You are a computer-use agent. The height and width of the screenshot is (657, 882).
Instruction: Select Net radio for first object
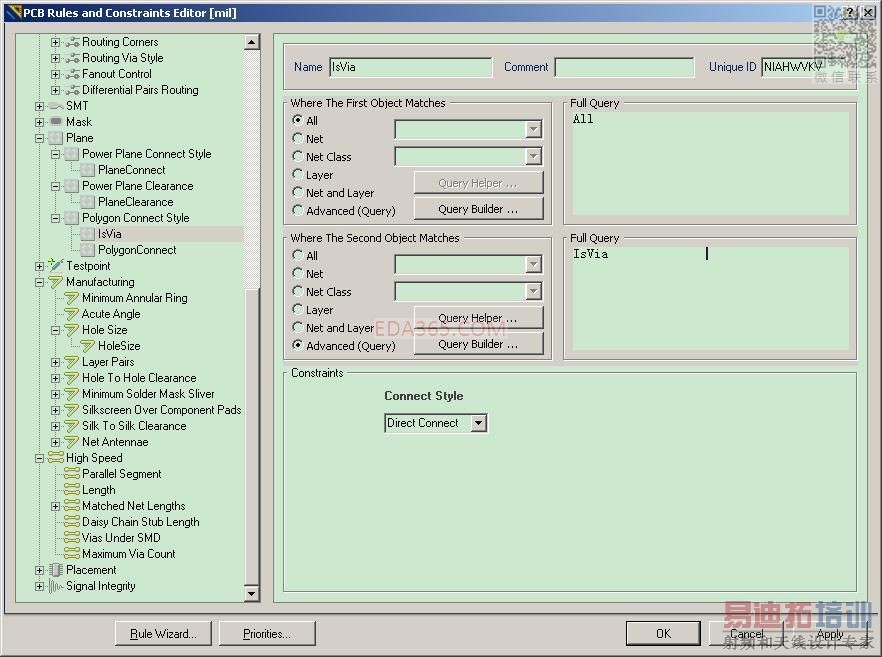coord(298,139)
